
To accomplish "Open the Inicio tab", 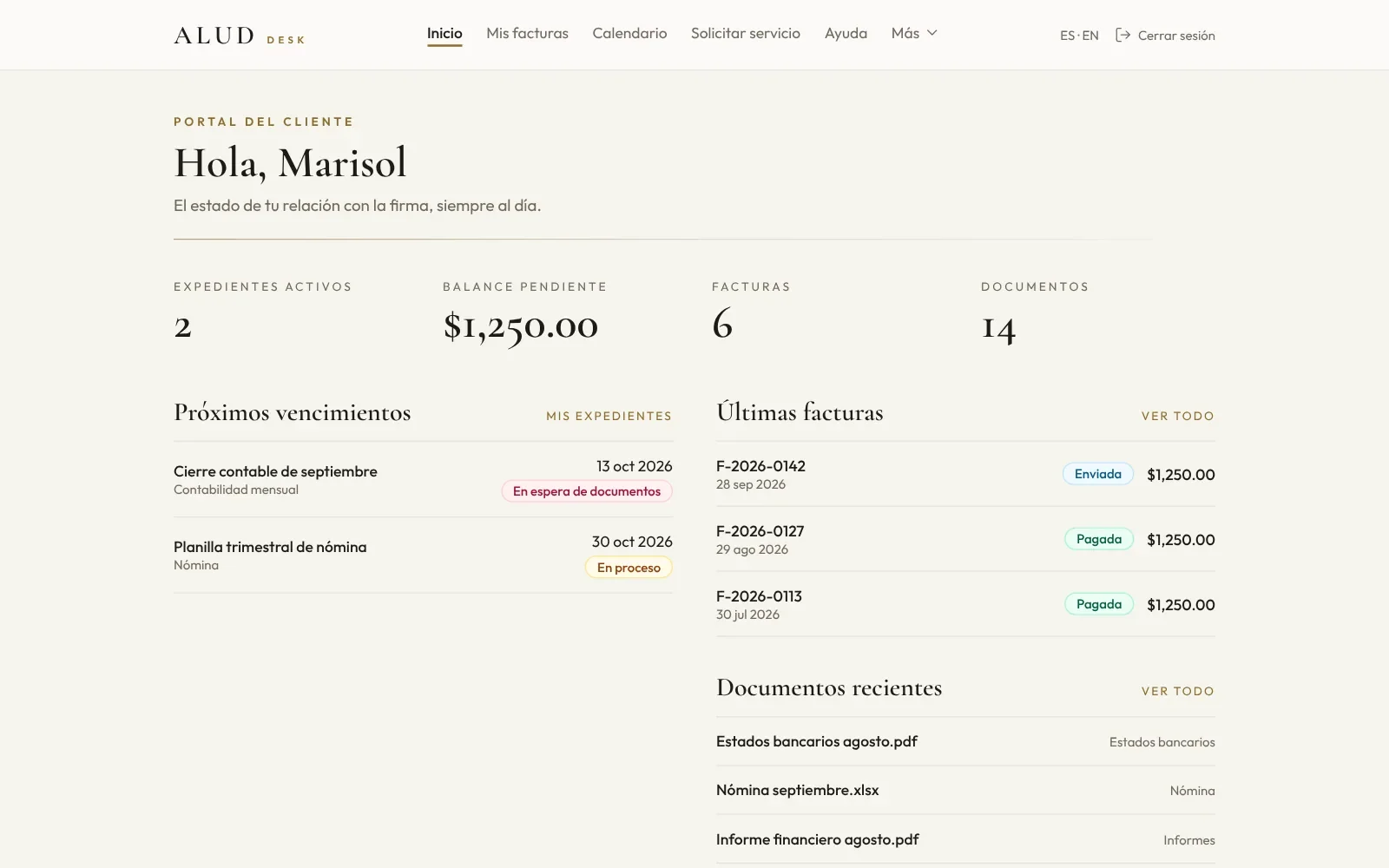I will [x=444, y=33].
